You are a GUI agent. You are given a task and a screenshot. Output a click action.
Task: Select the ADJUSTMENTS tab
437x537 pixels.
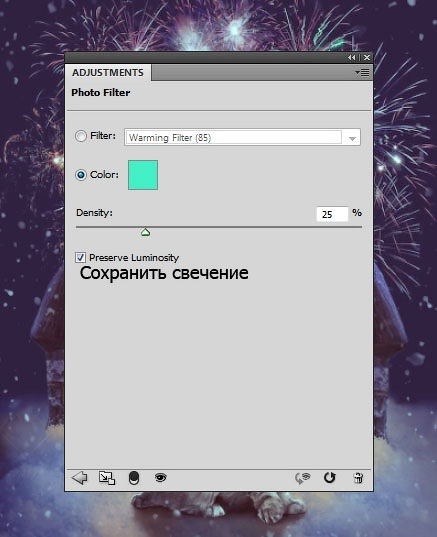point(108,73)
